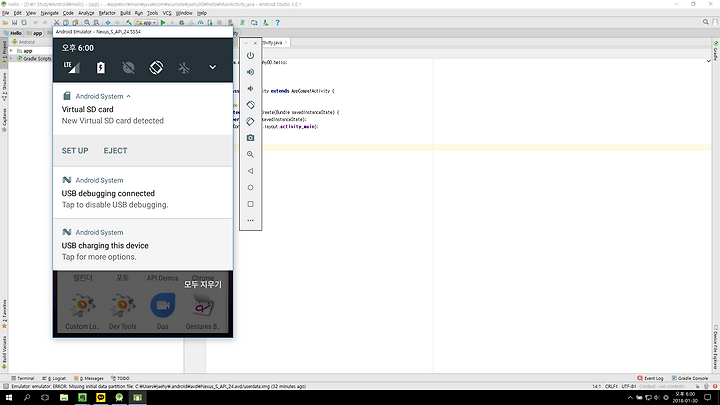This screenshot has width=720, height=405.
Task: Click emulator volume down icon
Action: [x=250, y=89]
